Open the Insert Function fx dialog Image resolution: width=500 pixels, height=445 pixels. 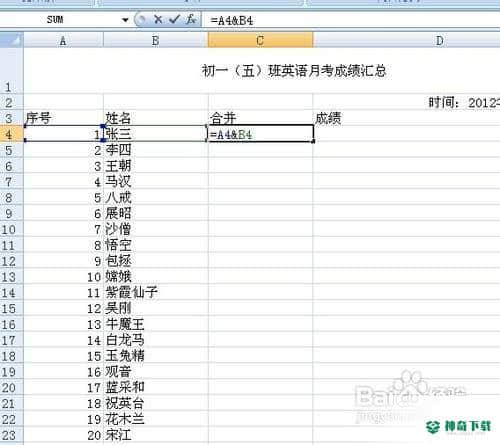coord(191,19)
